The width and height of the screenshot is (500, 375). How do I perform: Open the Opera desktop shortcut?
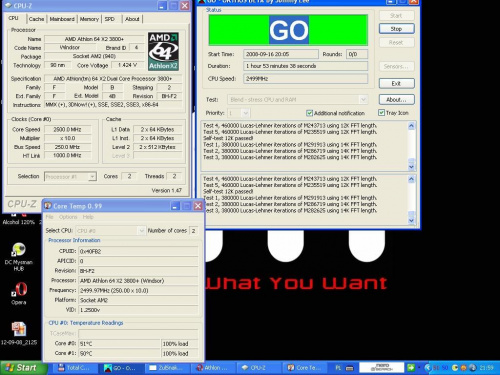coord(19,293)
